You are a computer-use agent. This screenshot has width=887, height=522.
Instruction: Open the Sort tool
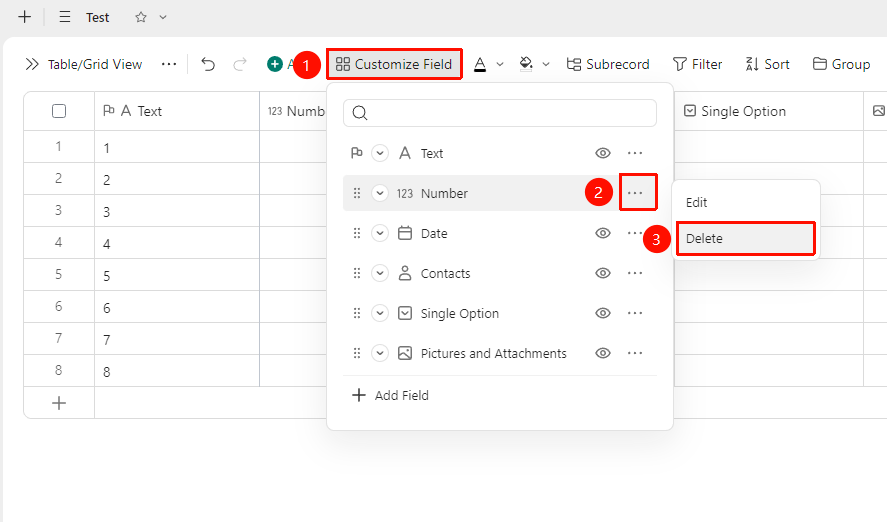[767, 64]
